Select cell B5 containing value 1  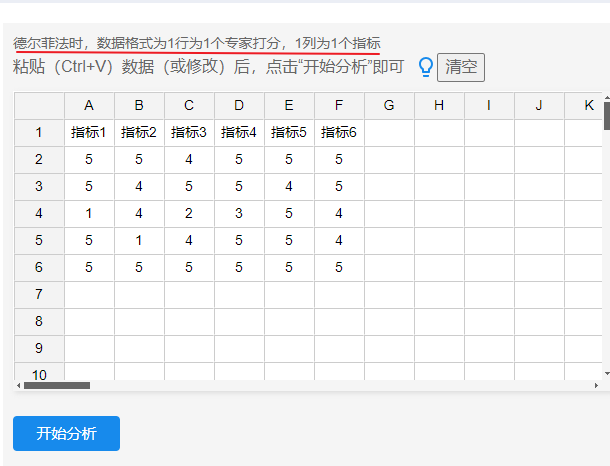139,241
